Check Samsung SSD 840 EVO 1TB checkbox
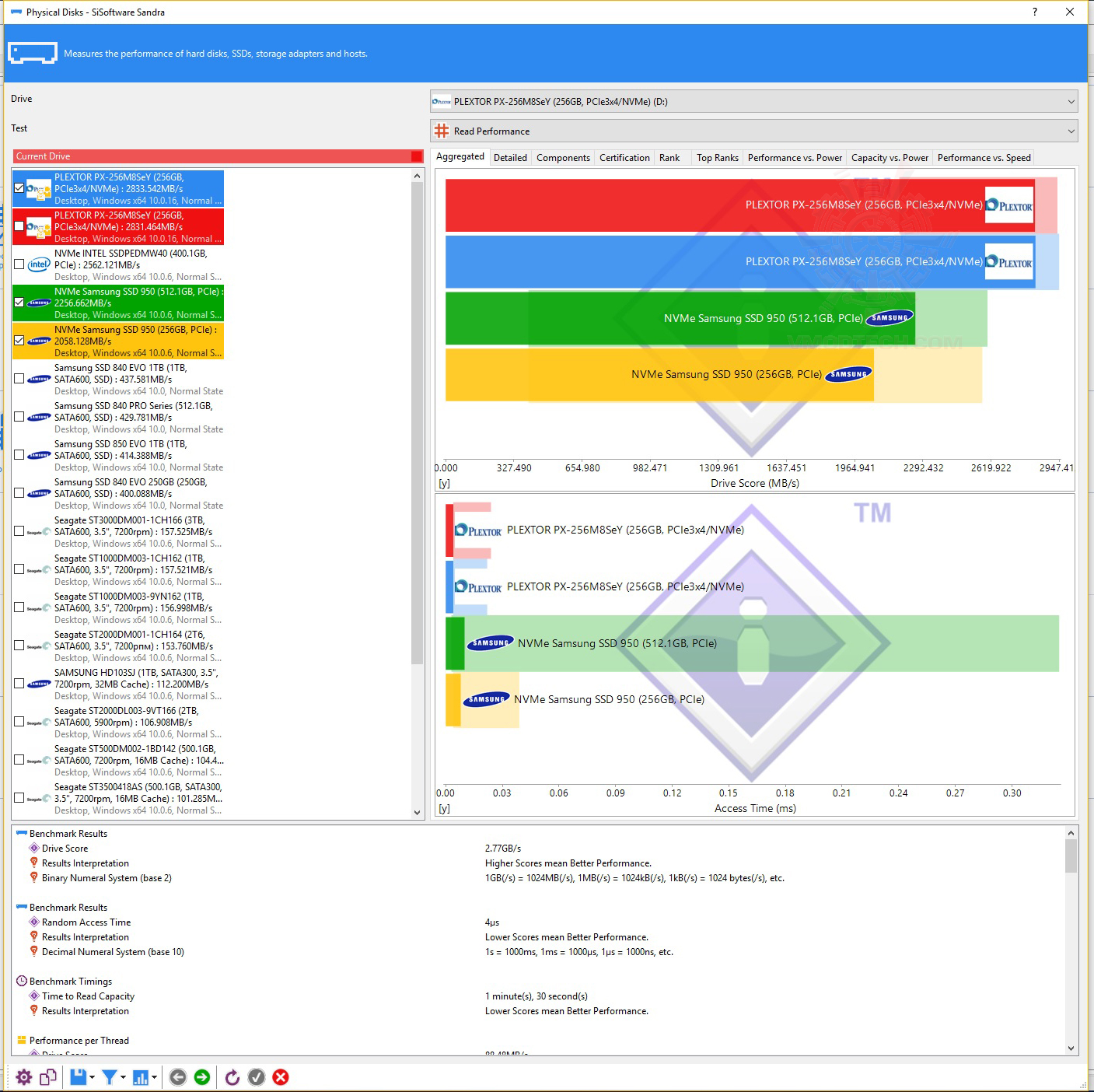This screenshot has height=1092, width=1094. click(19, 379)
